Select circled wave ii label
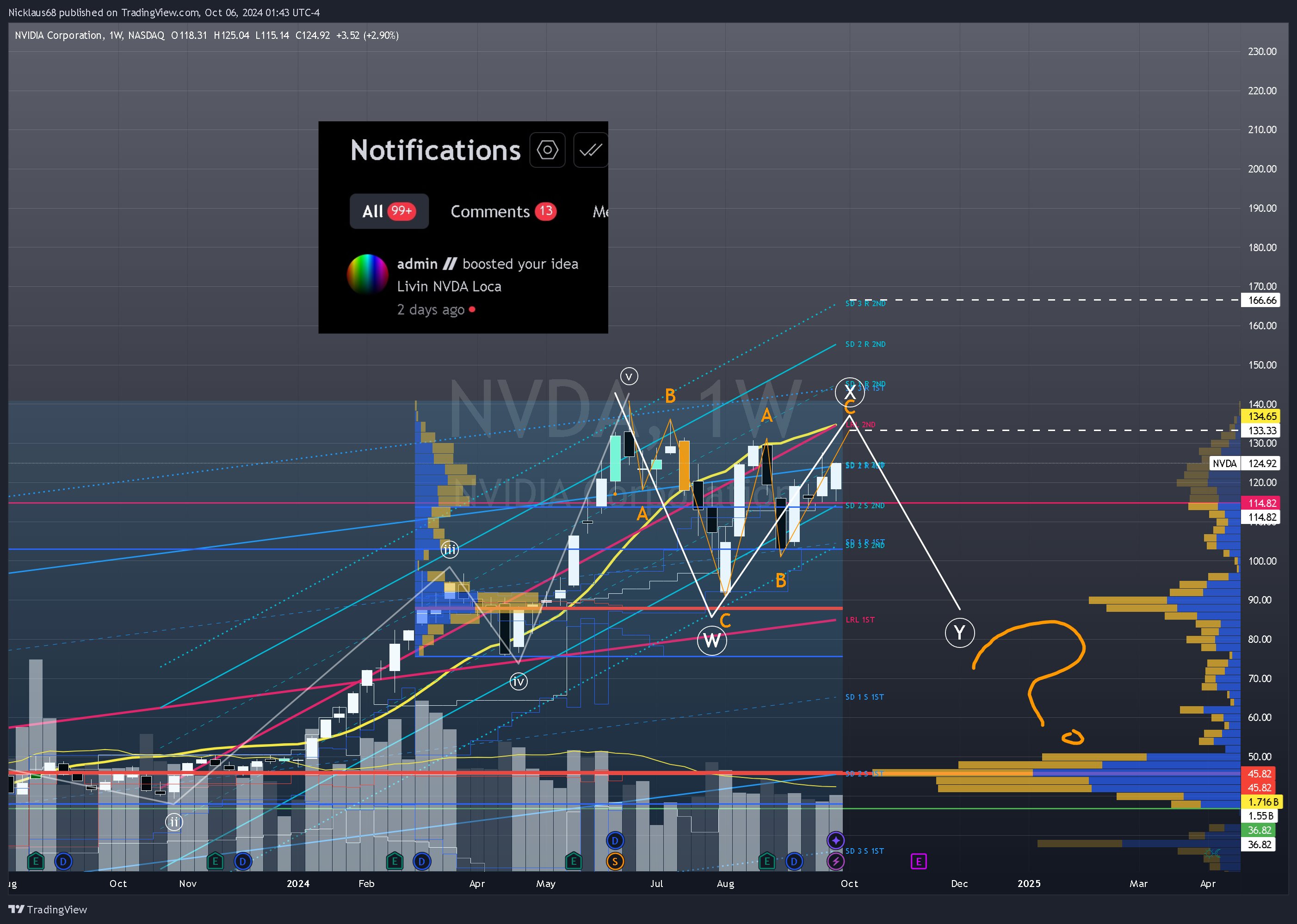Image resolution: width=1297 pixels, height=924 pixels. click(174, 822)
